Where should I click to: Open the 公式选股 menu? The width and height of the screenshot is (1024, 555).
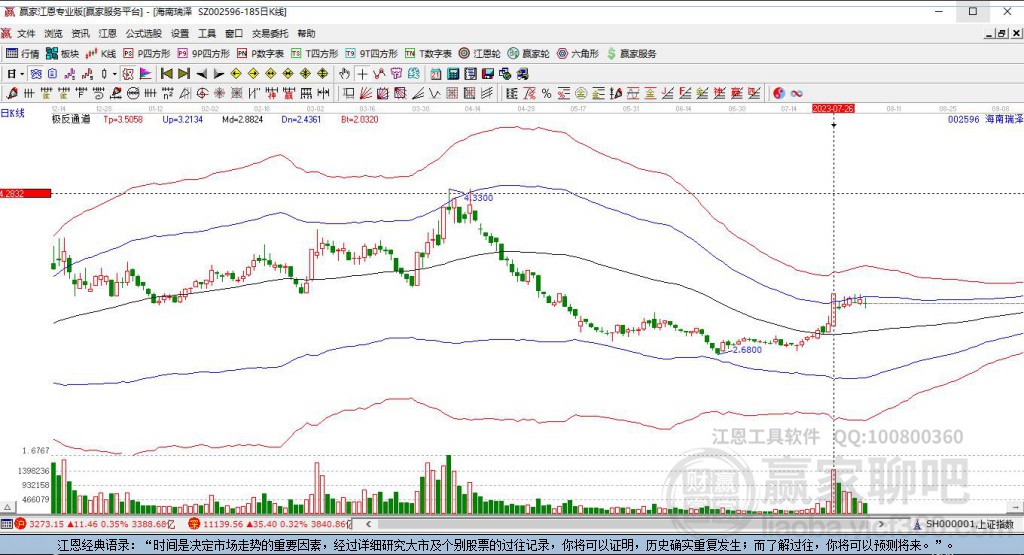(144, 33)
